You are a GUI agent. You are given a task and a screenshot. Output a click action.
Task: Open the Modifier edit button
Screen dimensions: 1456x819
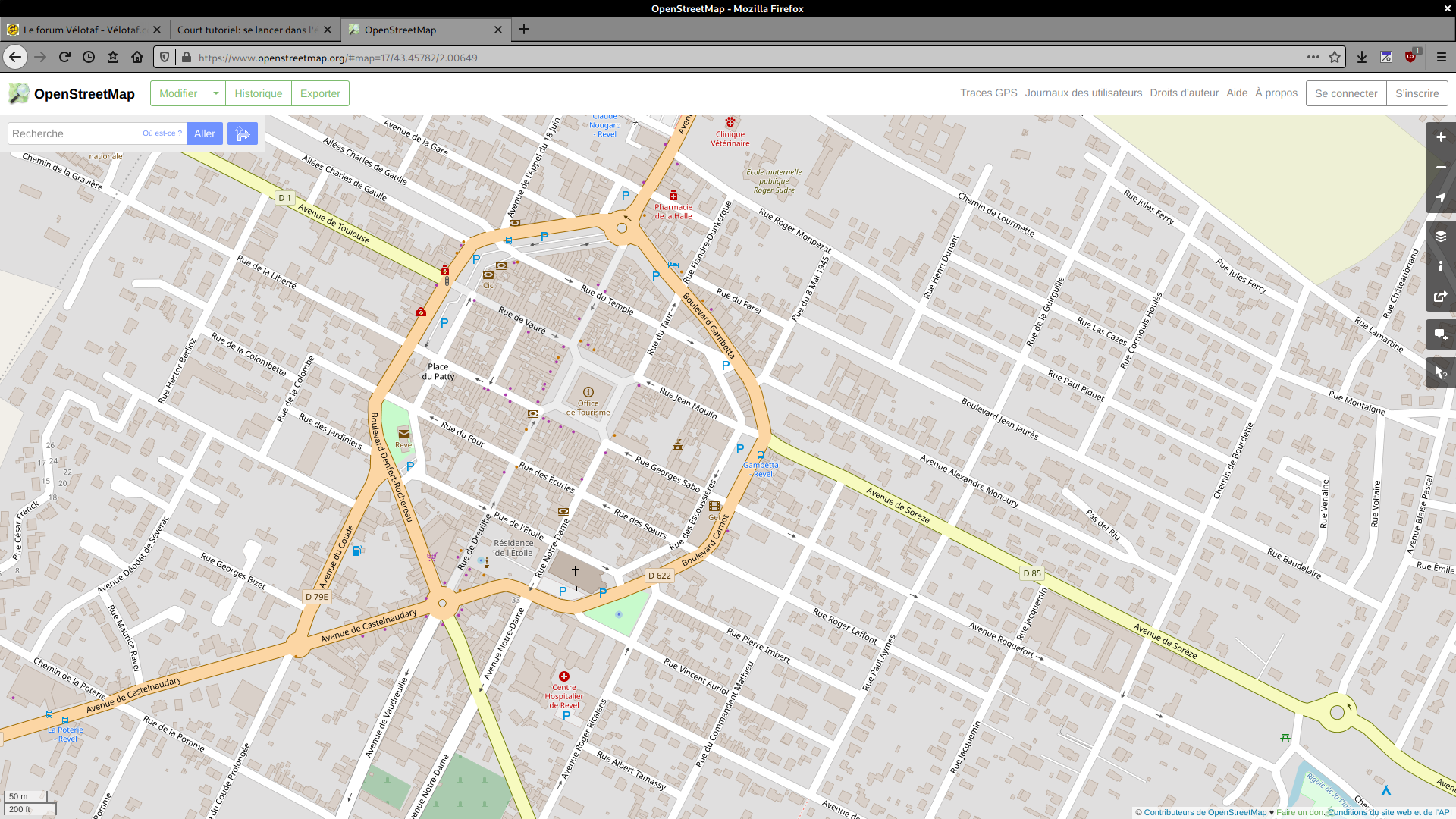tap(178, 93)
